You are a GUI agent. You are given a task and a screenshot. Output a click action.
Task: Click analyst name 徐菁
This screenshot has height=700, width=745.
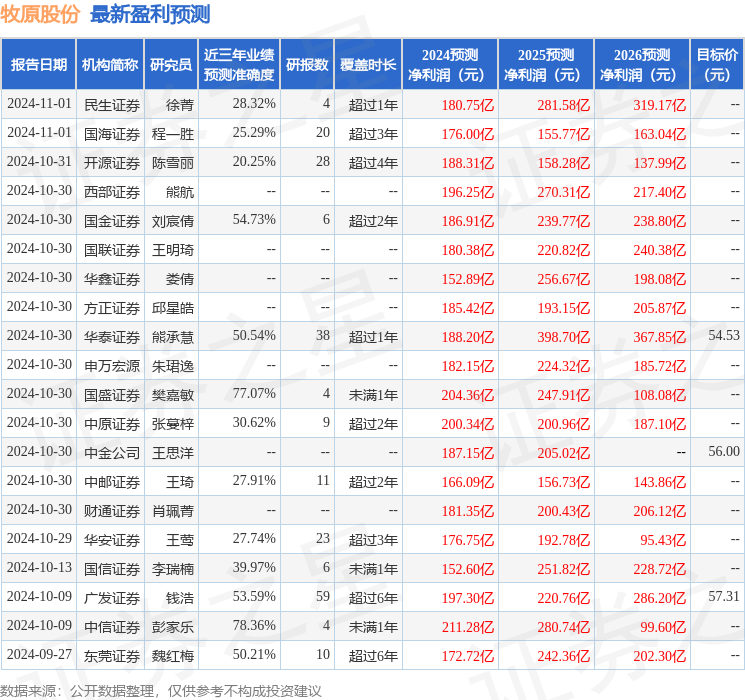180,105
